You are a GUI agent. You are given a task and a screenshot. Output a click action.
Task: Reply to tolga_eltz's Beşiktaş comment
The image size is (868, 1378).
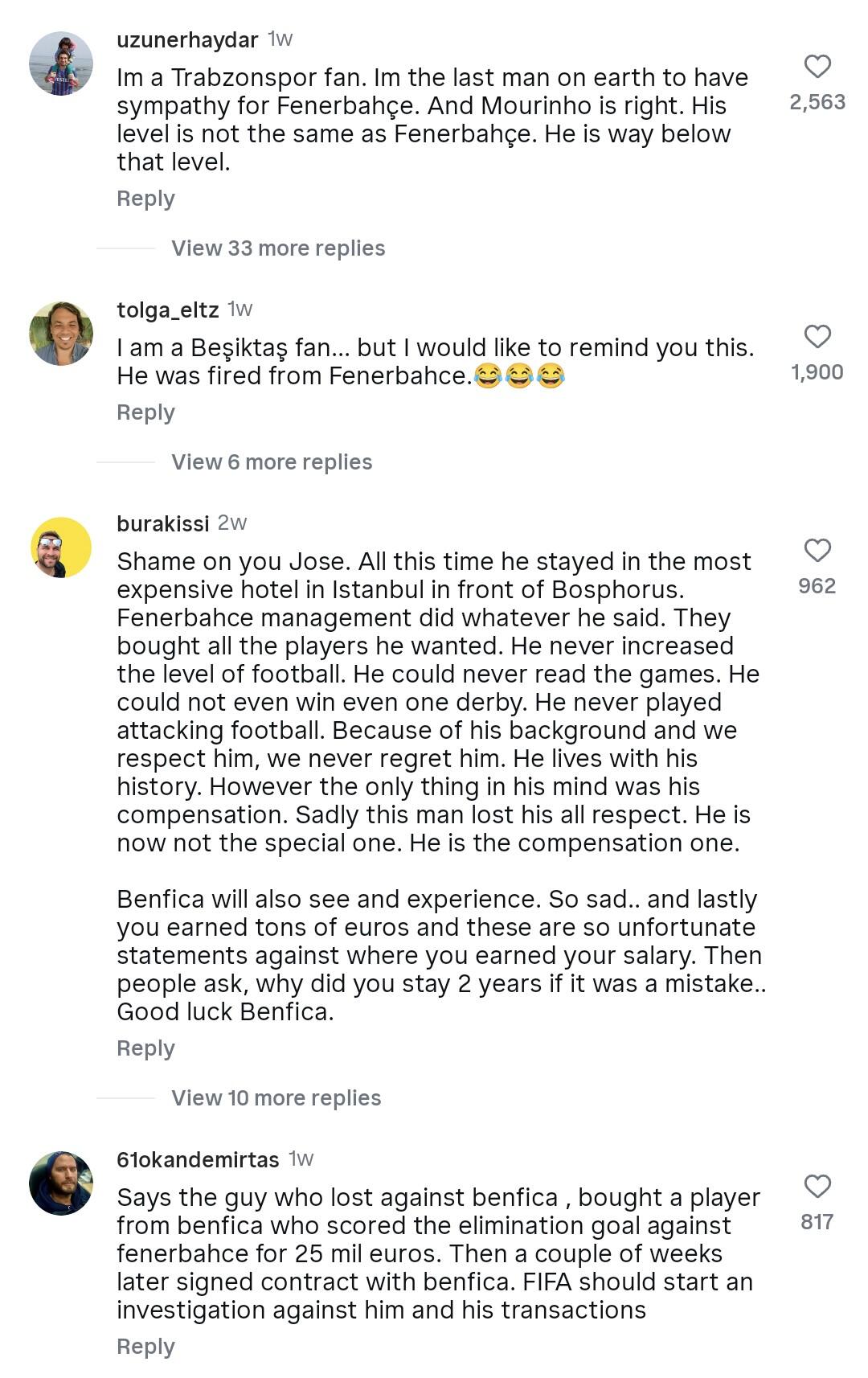click(145, 412)
